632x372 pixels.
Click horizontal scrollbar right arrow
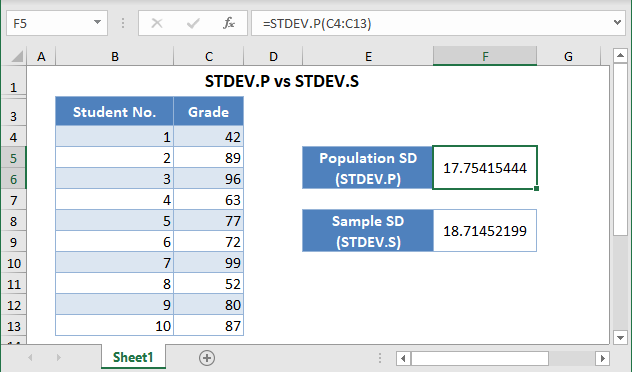pos(603,358)
